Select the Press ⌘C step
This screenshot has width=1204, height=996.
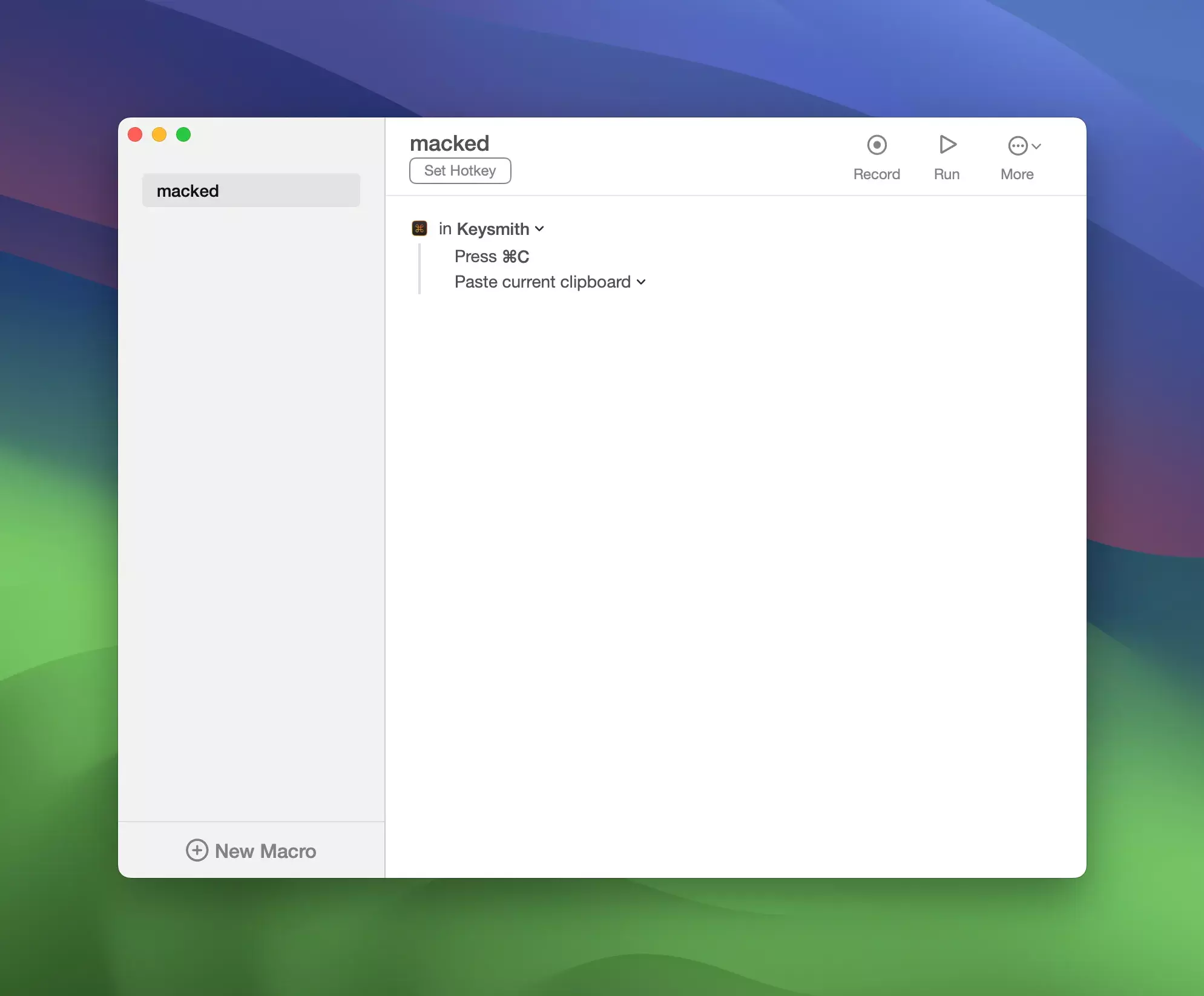[492, 257]
